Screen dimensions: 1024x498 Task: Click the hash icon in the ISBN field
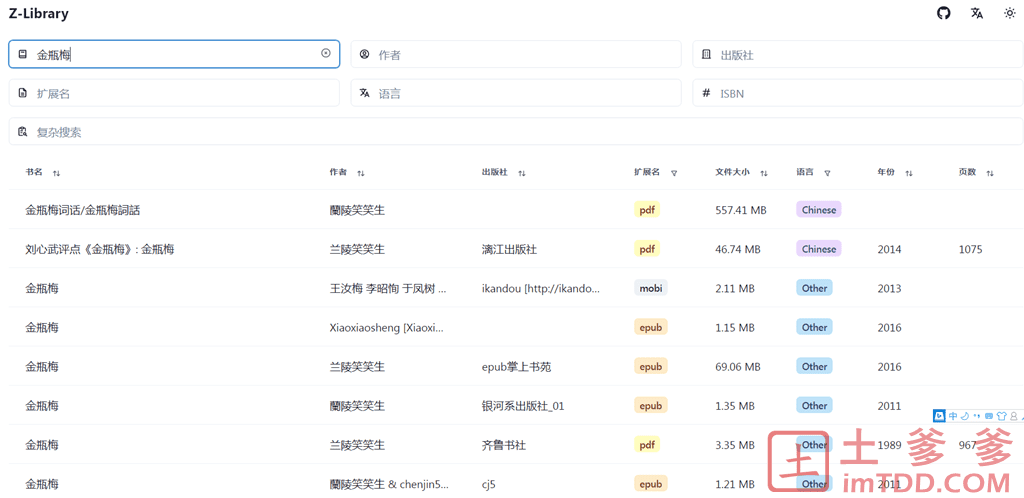[706, 93]
